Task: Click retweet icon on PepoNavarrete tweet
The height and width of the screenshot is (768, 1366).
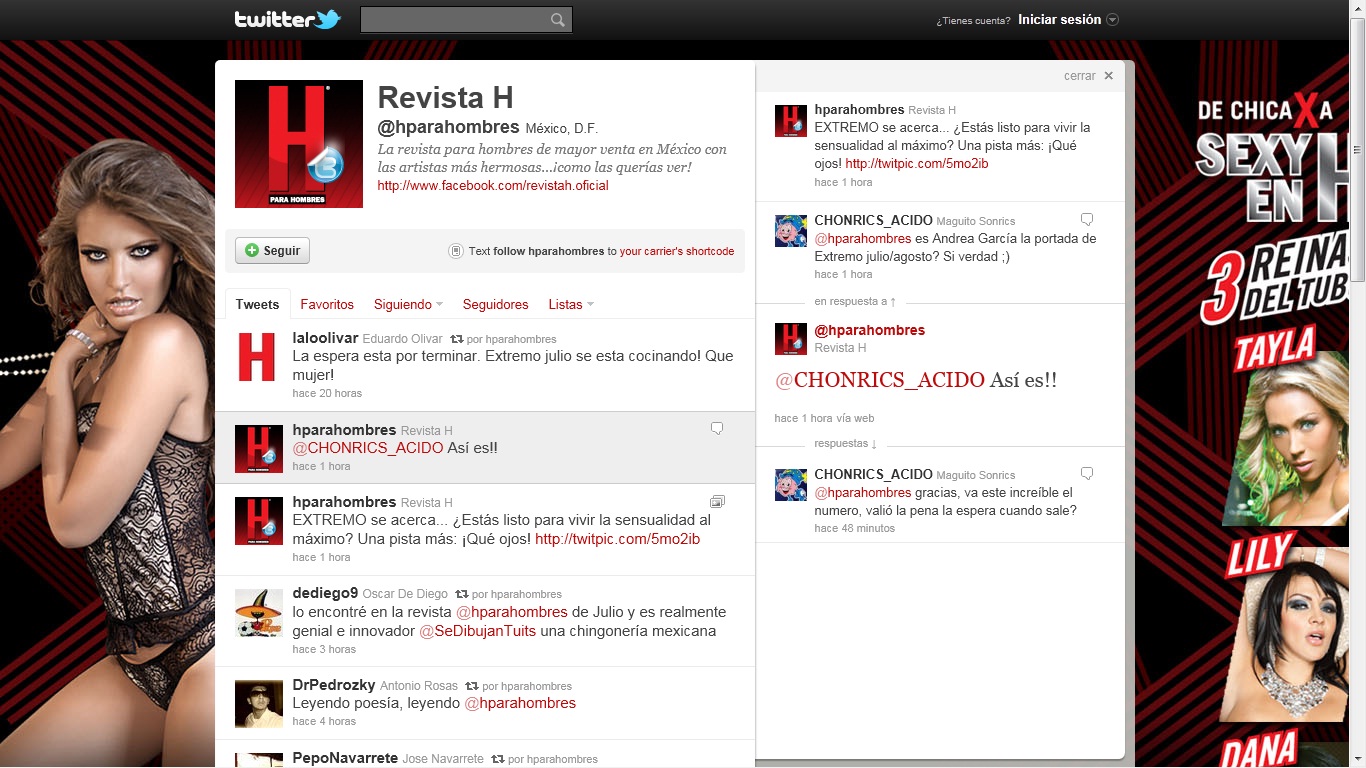Action: pyautogui.click(x=497, y=759)
